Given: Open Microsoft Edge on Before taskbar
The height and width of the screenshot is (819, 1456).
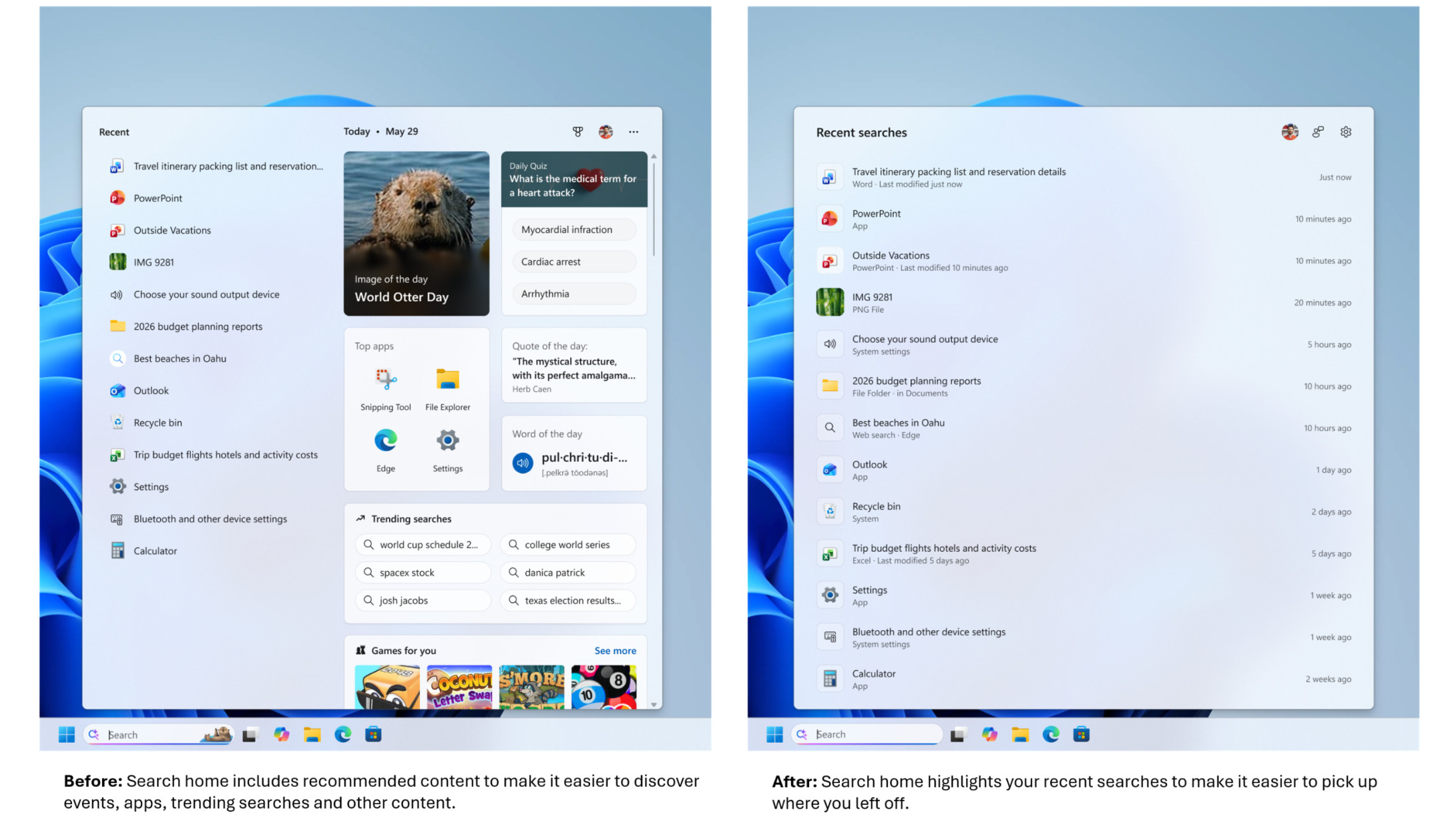Looking at the screenshot, I should pyautogui.click(x=342, y=734).
